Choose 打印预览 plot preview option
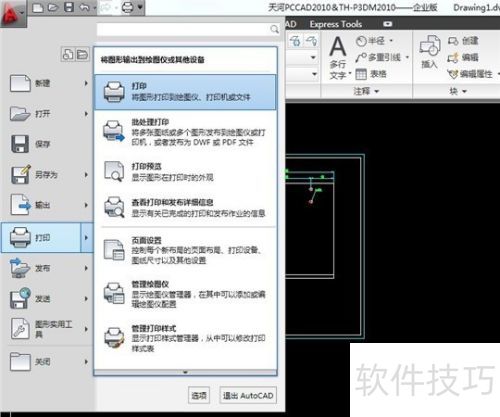 [185, 172]
